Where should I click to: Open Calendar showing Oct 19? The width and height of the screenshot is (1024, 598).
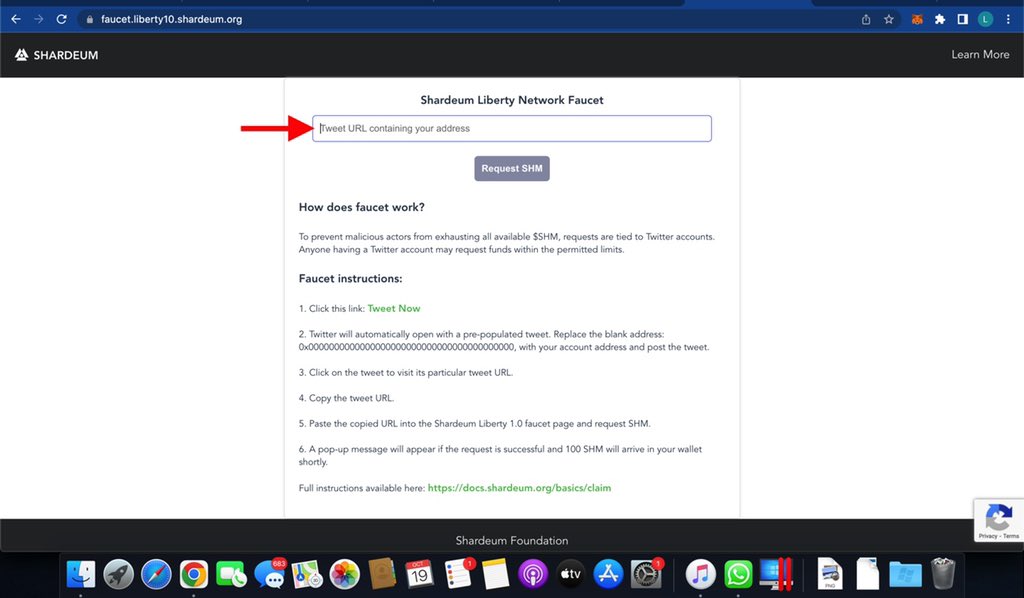[419, 574]
